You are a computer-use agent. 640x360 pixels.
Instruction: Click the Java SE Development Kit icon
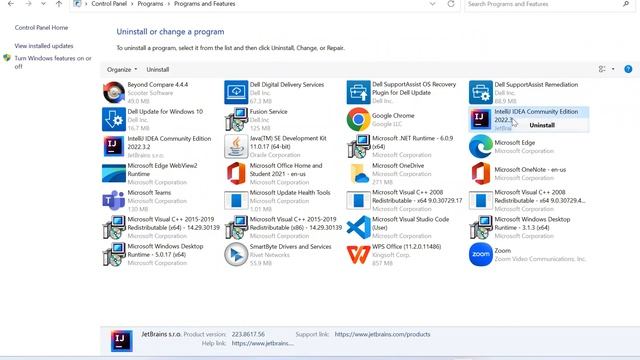(x=236, y=146)
